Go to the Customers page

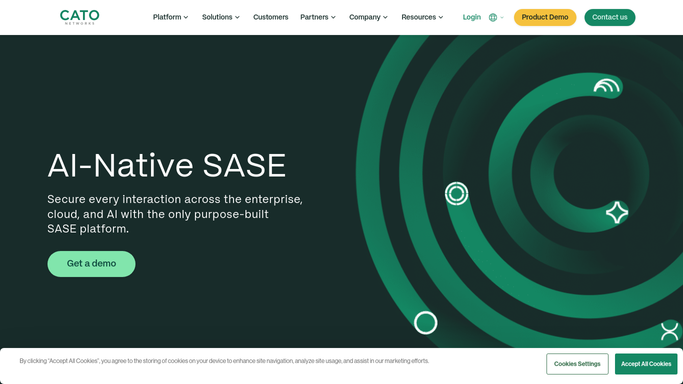270,17
